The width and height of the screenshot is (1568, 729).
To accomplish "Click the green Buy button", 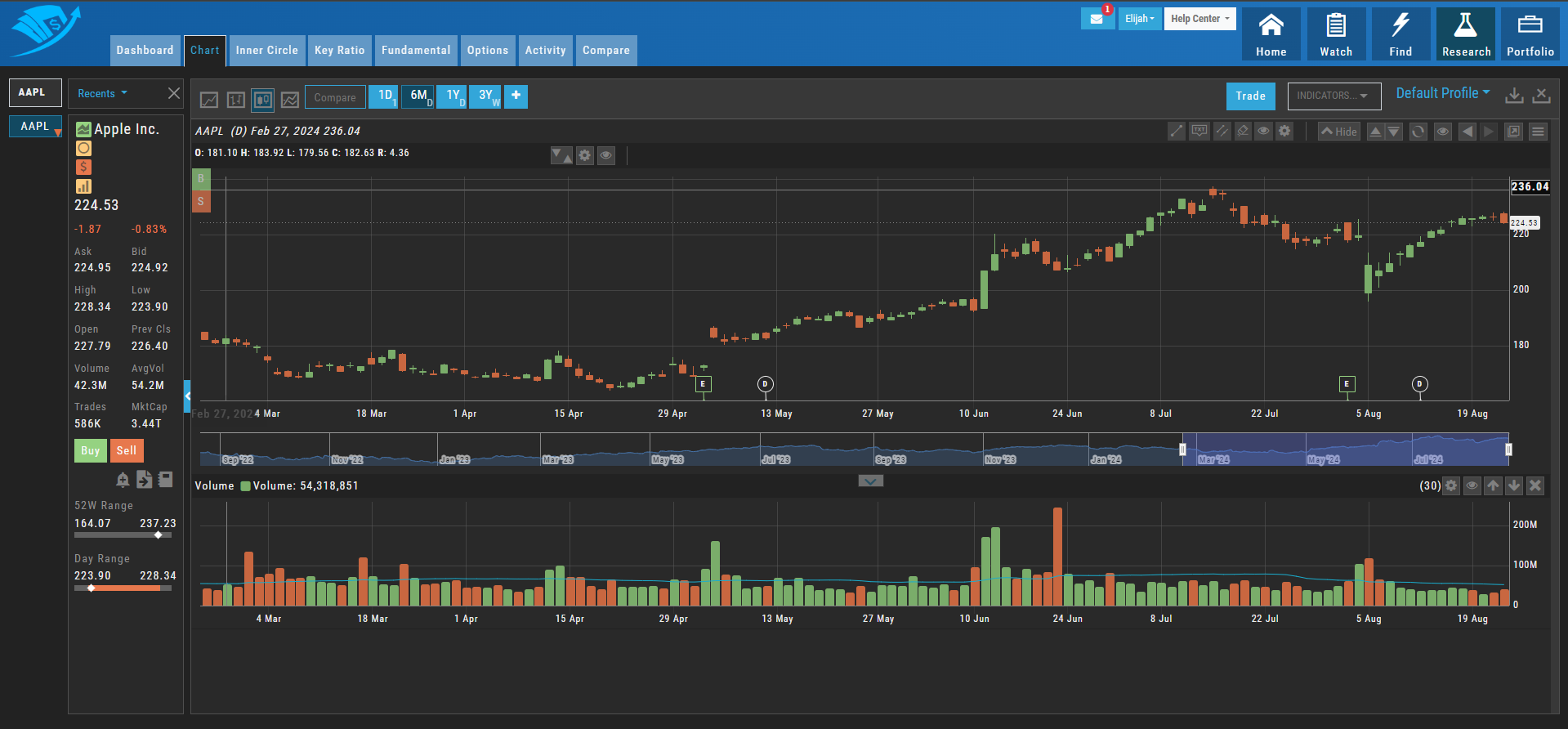I will pos(90,450).
